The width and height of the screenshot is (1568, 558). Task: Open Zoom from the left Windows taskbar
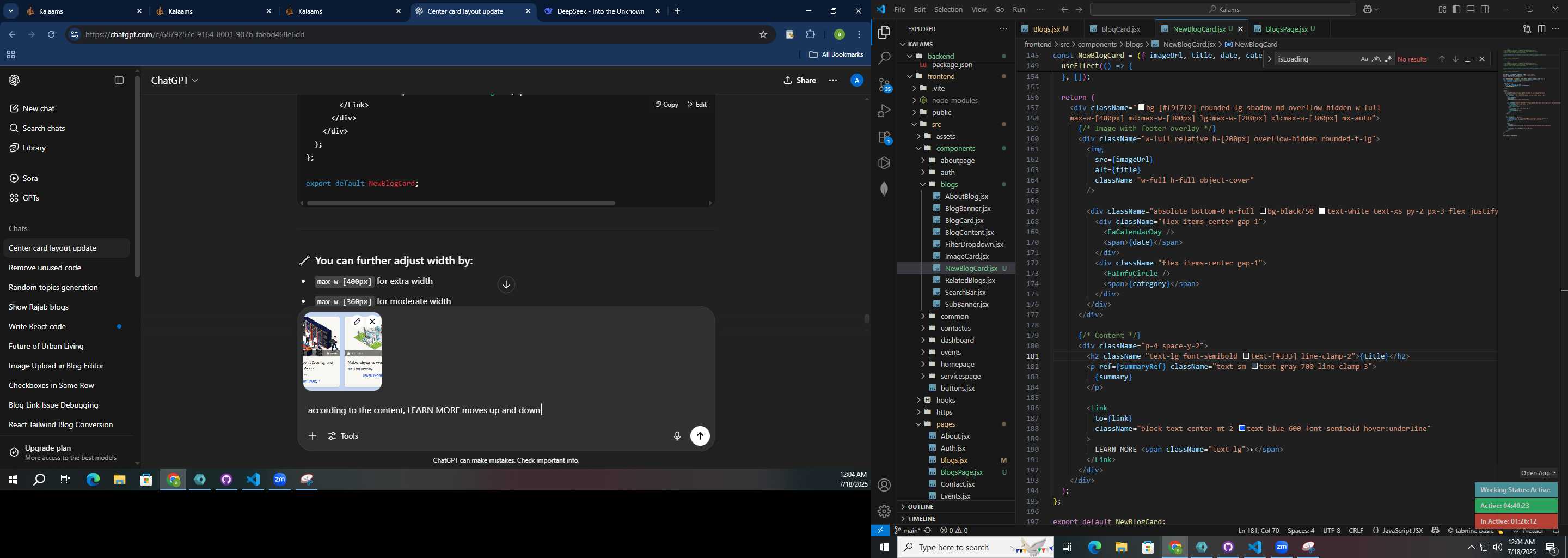pyautogui.click(x=280, y=480)
